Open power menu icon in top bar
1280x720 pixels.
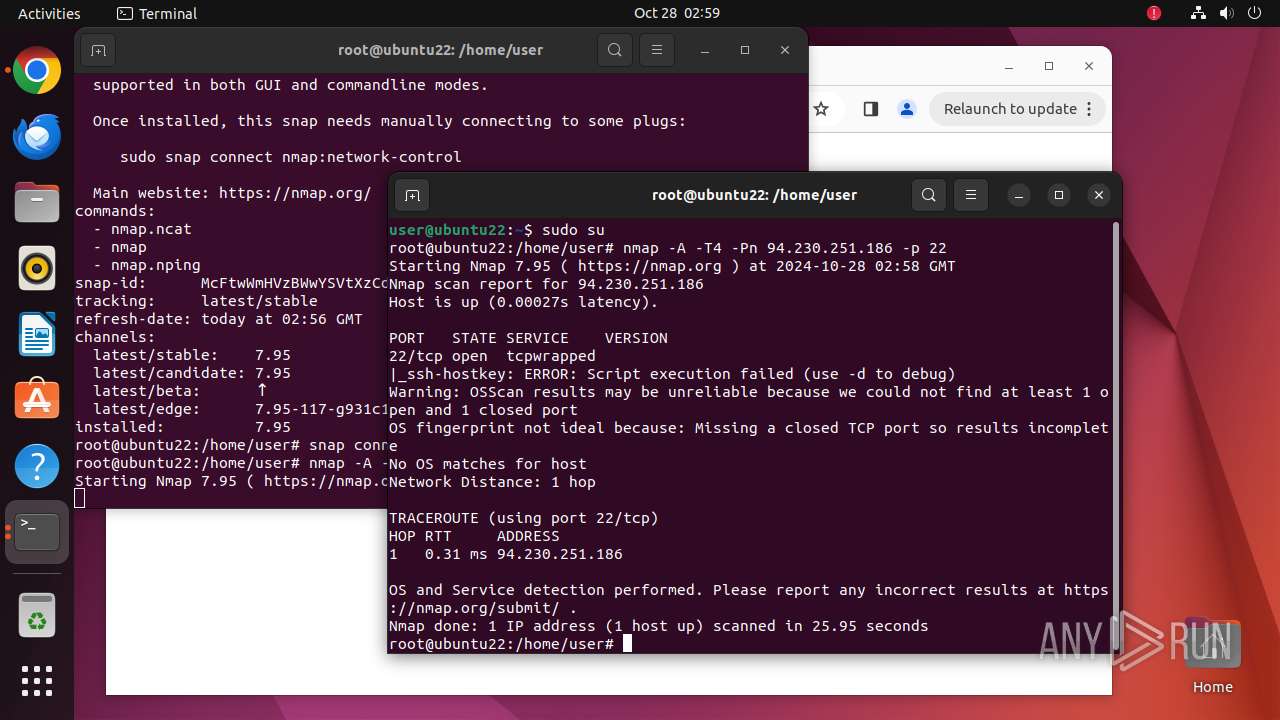coord(1254,13)
